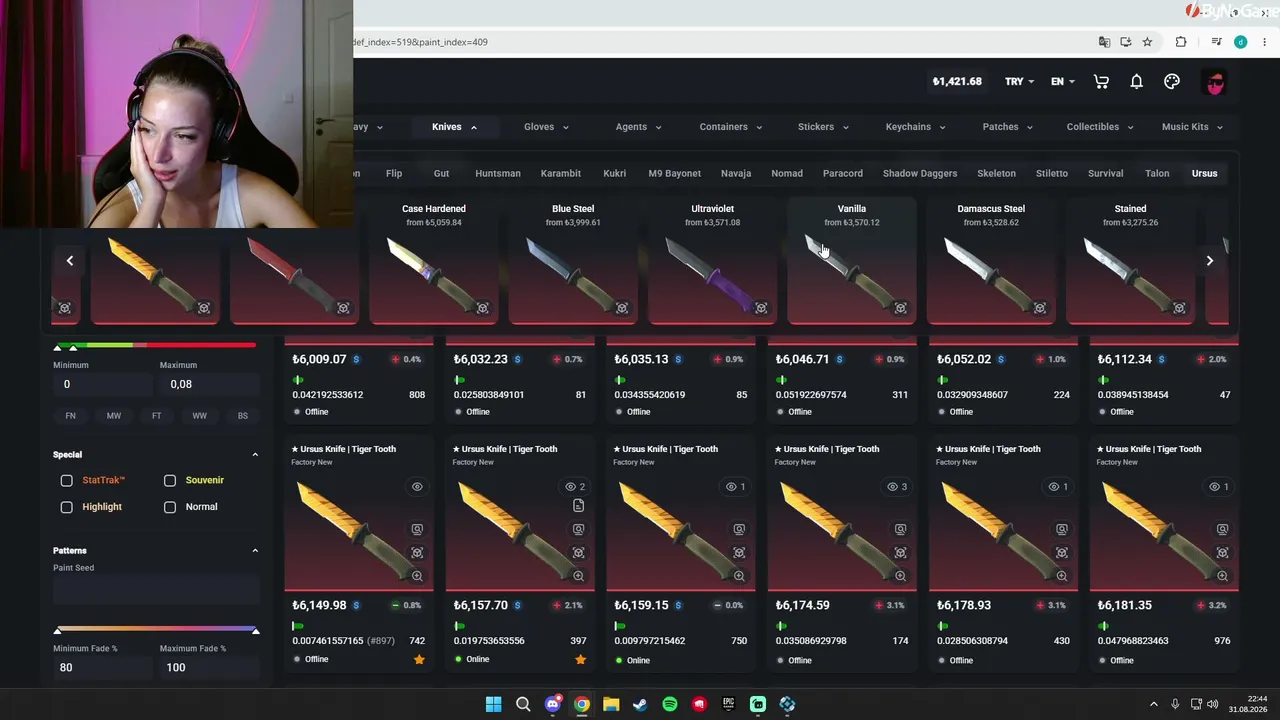Click the Minimum Fade % field showing 80
Viewport: 1280px width, 720px height.
102,667
